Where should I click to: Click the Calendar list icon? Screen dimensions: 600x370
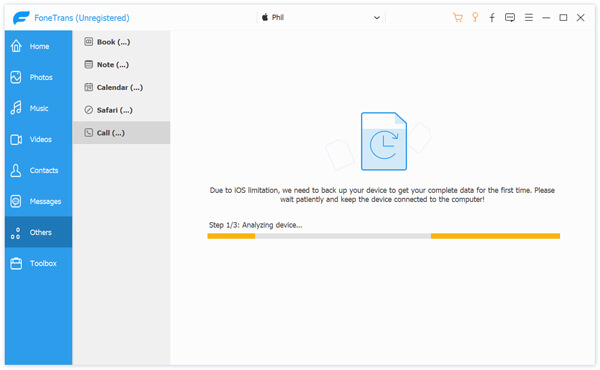point(88,87)
